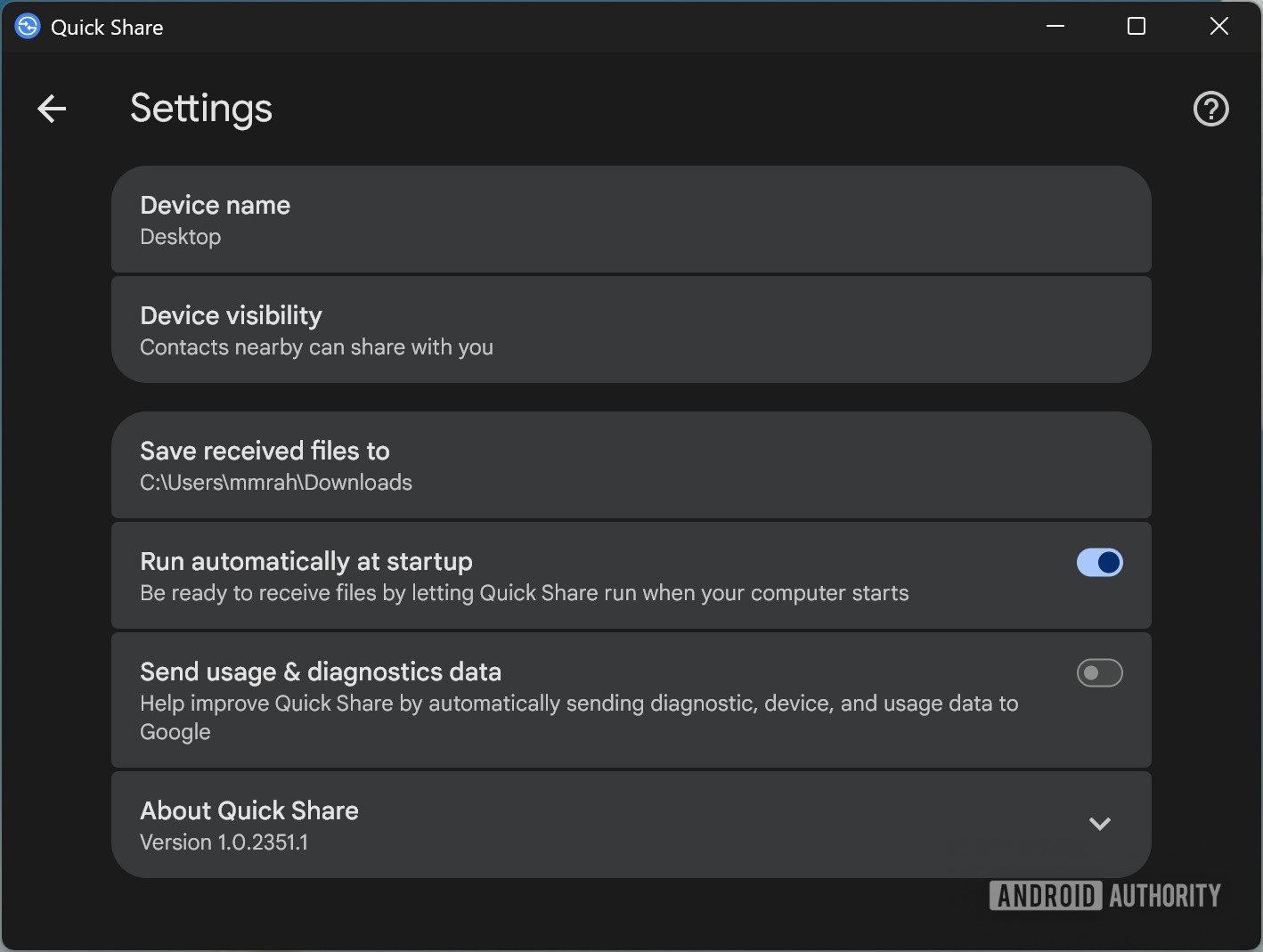This screenshot has width=1263, height=952.
Task: Click the C:\Users\mmrah\Downloads folder path
Action: 276,483
